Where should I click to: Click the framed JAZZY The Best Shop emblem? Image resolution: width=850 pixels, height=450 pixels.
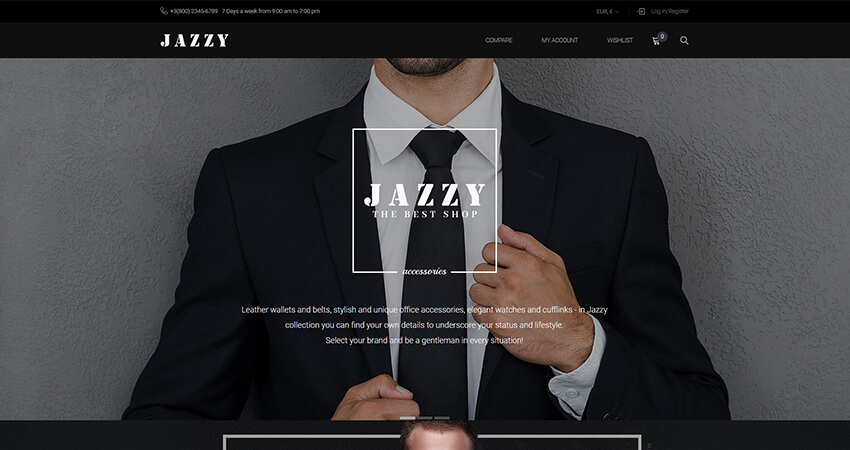(424, 201)
